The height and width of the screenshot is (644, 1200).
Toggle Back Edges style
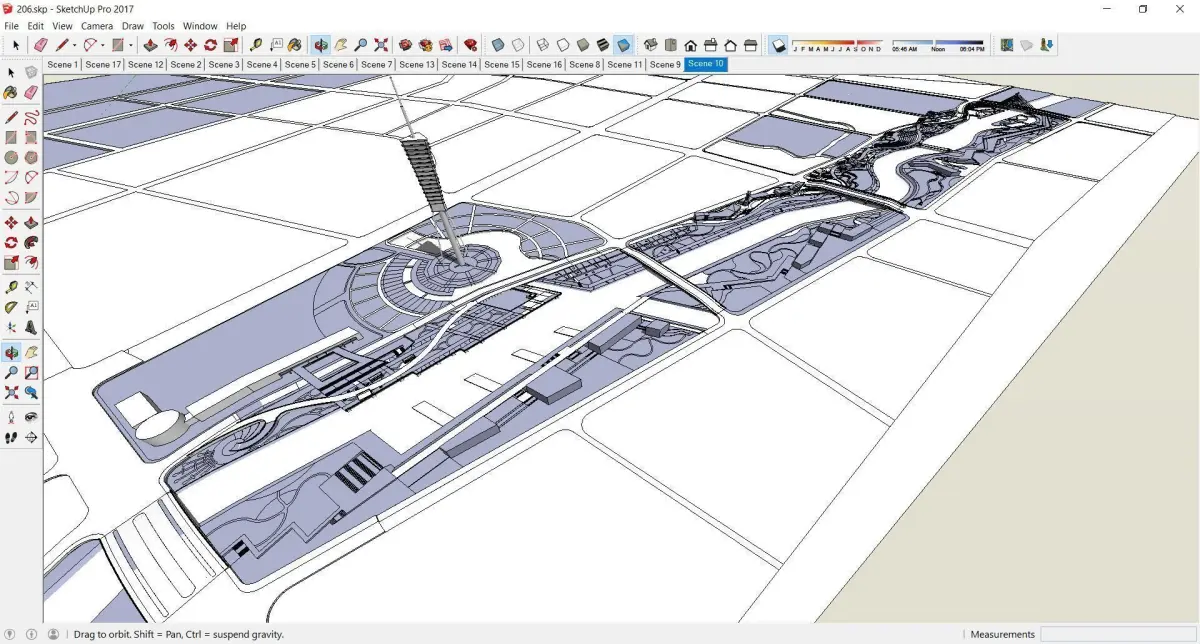tap(517, 45)
